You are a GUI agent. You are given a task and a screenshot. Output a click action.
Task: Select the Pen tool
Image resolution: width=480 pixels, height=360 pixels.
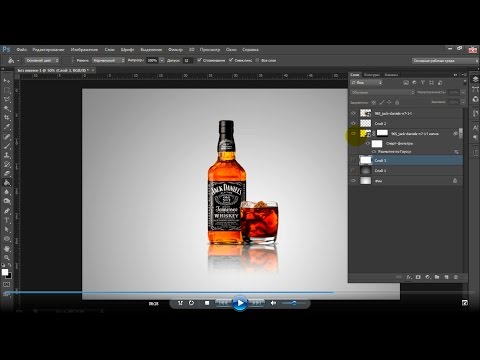point(7,211)
